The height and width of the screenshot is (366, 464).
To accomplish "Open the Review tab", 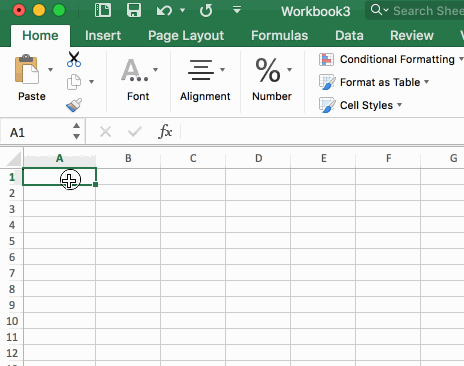I will coord(412,35).
